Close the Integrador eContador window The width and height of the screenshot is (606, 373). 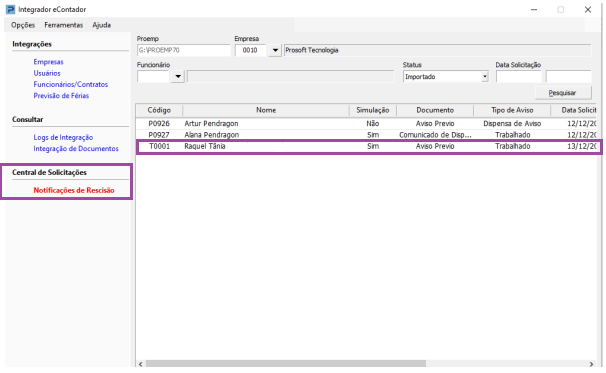(588, 10)
